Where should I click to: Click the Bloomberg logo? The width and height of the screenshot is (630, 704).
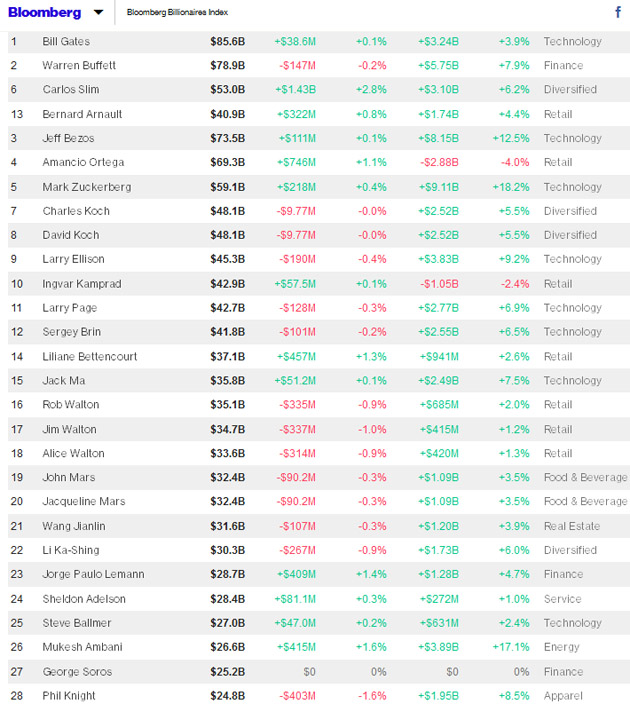(x=45, y=13)
